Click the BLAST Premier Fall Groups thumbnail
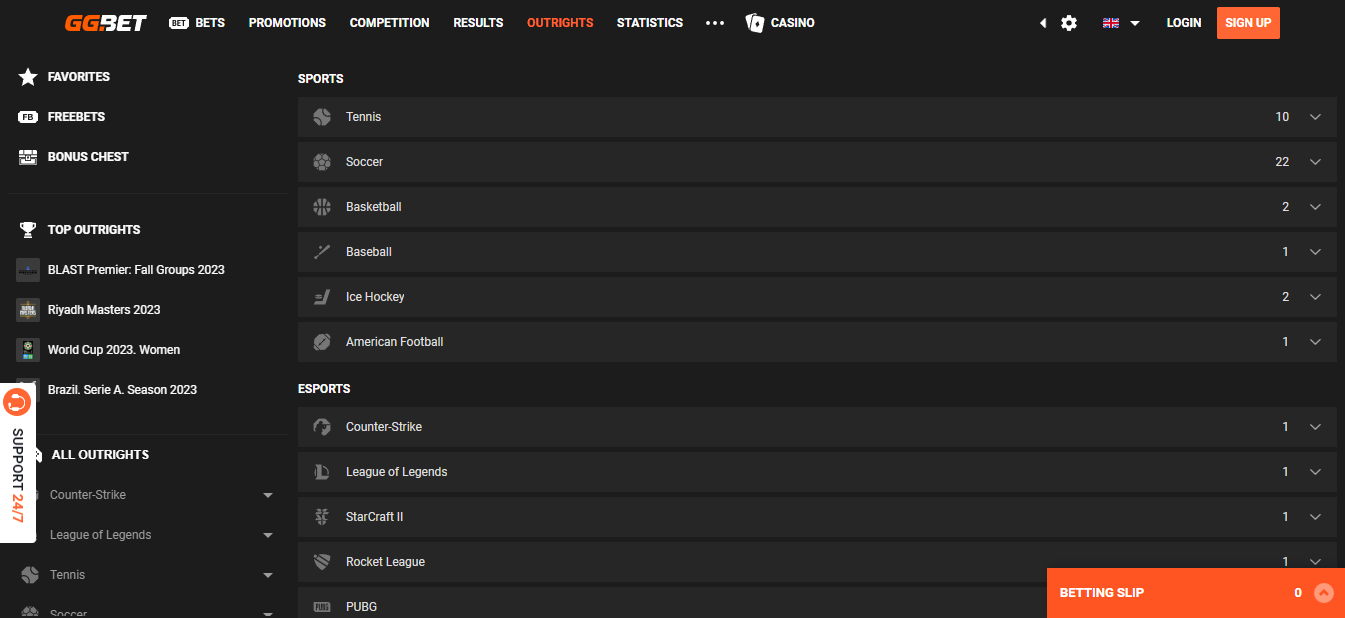 tap(28, 270)
